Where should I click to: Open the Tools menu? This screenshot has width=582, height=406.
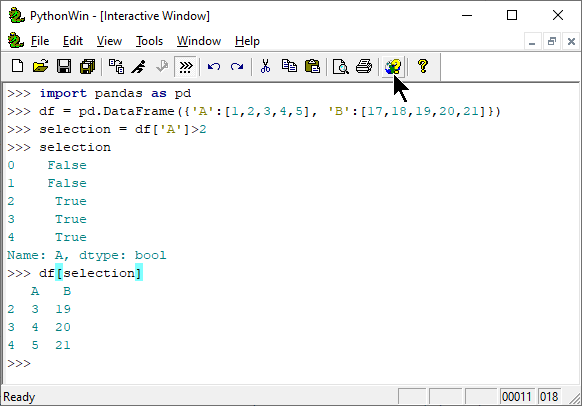(x=149, y=41)
